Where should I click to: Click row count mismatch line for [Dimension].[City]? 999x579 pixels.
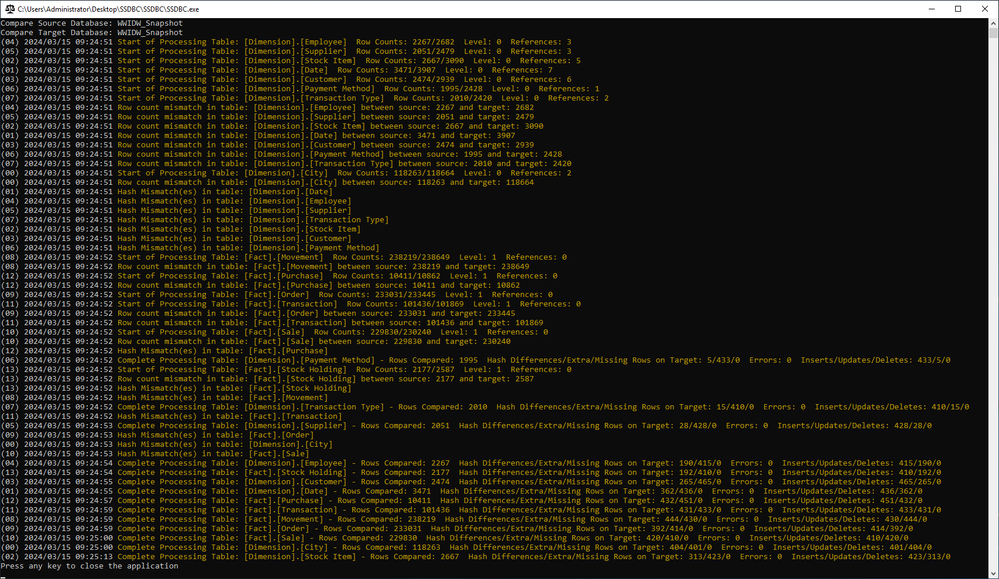point(268,182)
